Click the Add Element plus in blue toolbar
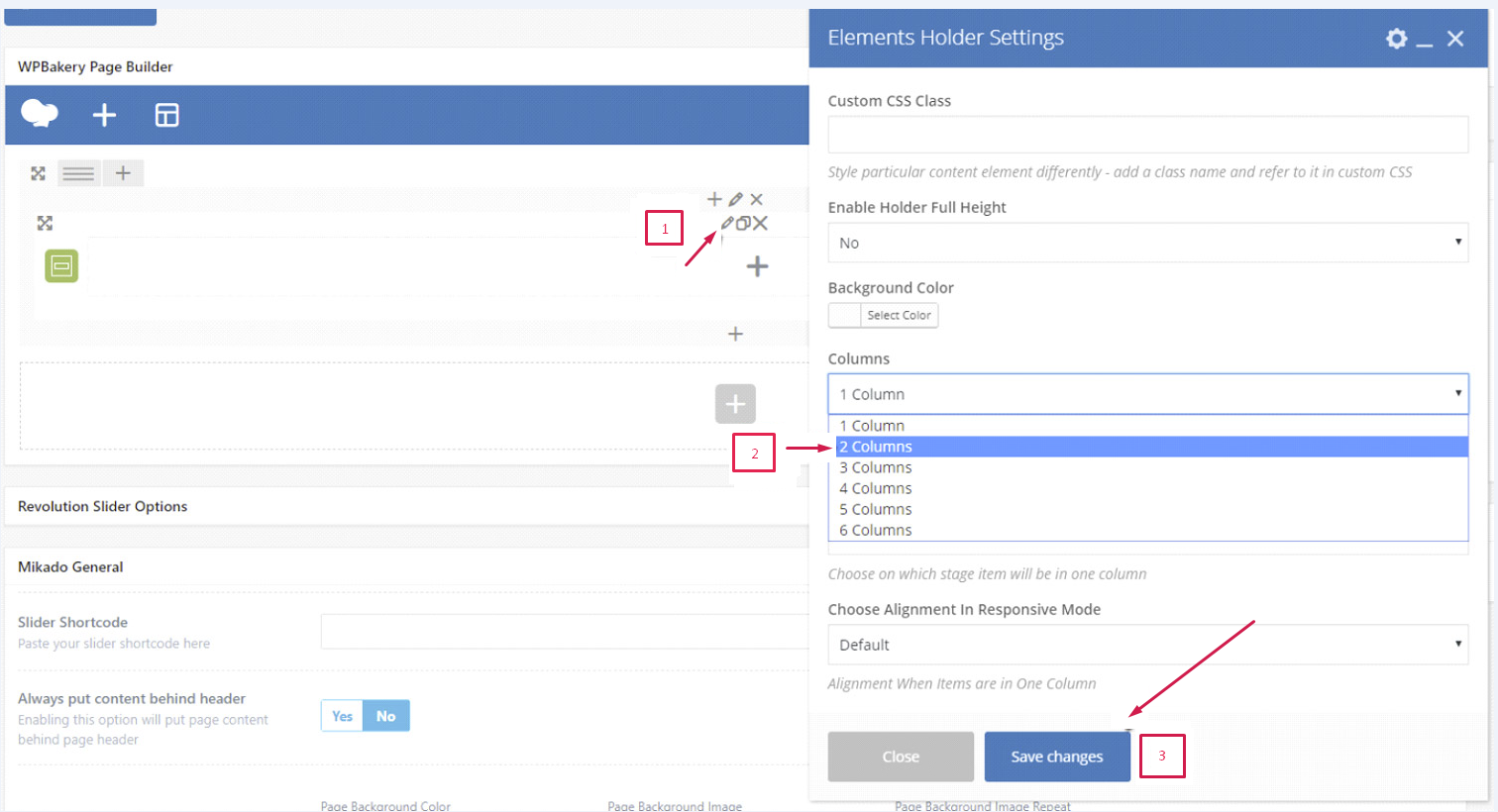 (x=104, y=115)
